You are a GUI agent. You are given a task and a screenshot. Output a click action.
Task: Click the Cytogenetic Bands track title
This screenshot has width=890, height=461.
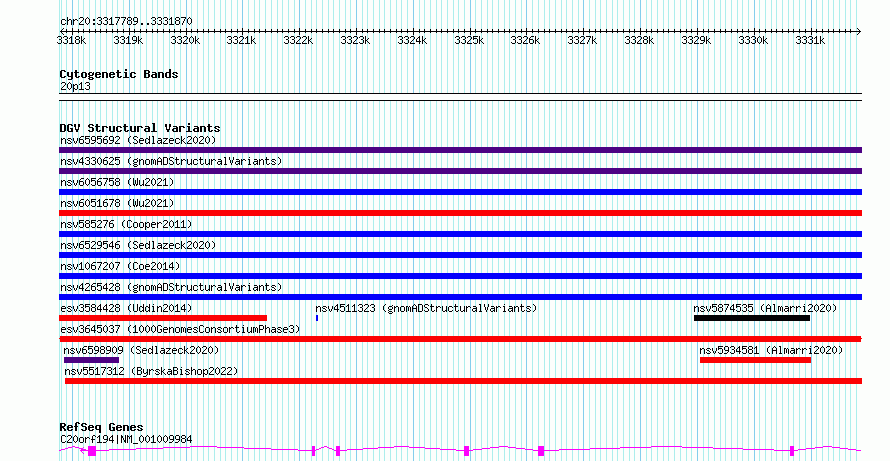(119, 74)
